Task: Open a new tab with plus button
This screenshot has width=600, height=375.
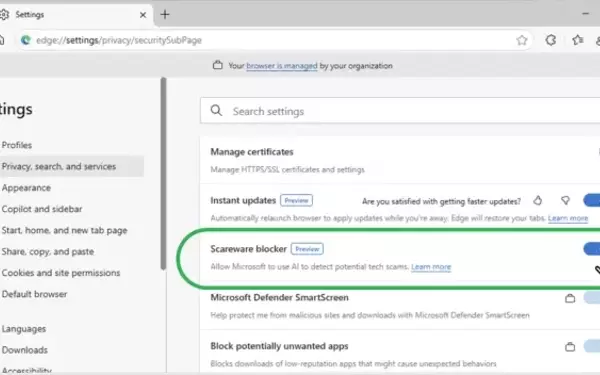Action: (165, 15)
